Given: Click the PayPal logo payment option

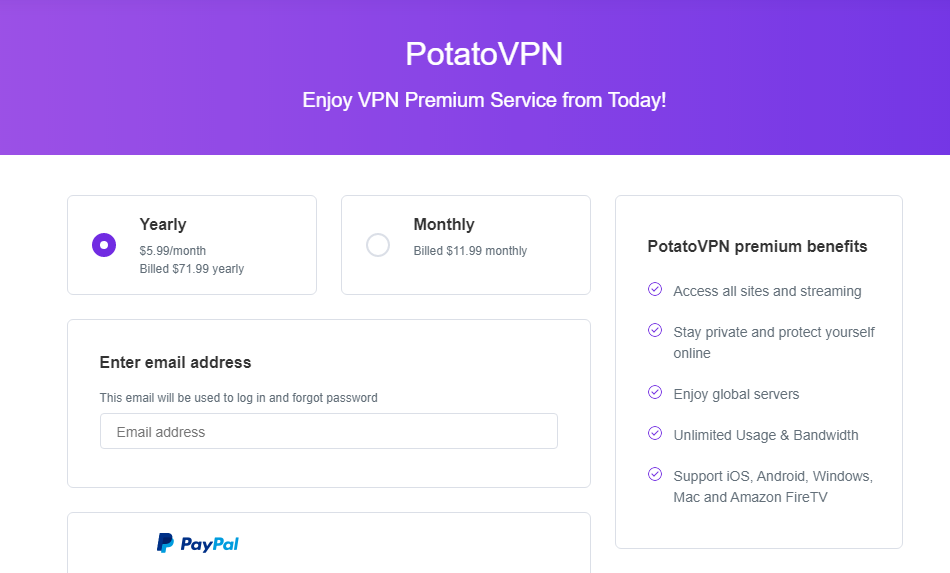Looking at the screenshot, I should tap(198, 543).
